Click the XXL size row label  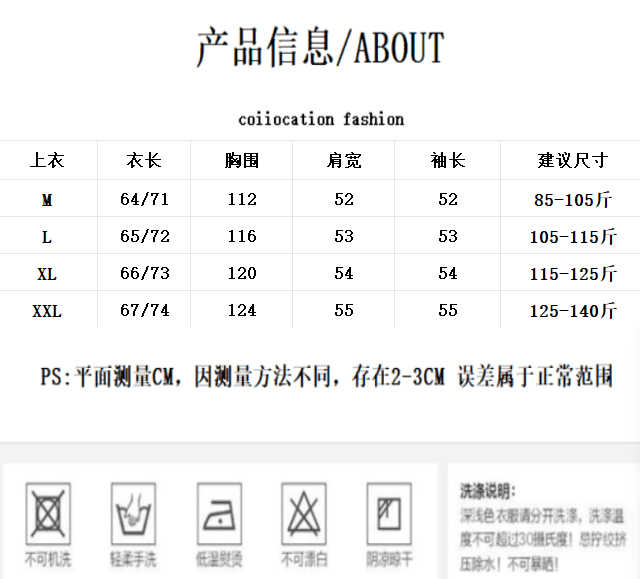pos(47,311)
